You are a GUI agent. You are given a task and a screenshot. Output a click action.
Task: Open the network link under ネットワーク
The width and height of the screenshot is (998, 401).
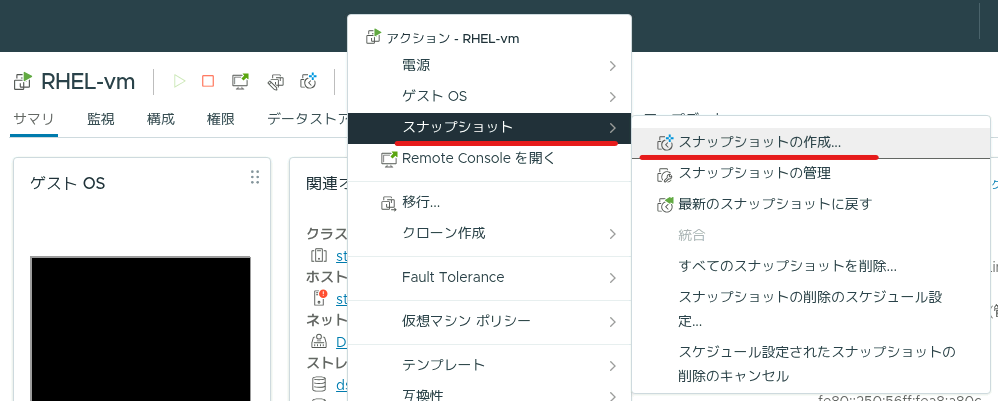342,342
